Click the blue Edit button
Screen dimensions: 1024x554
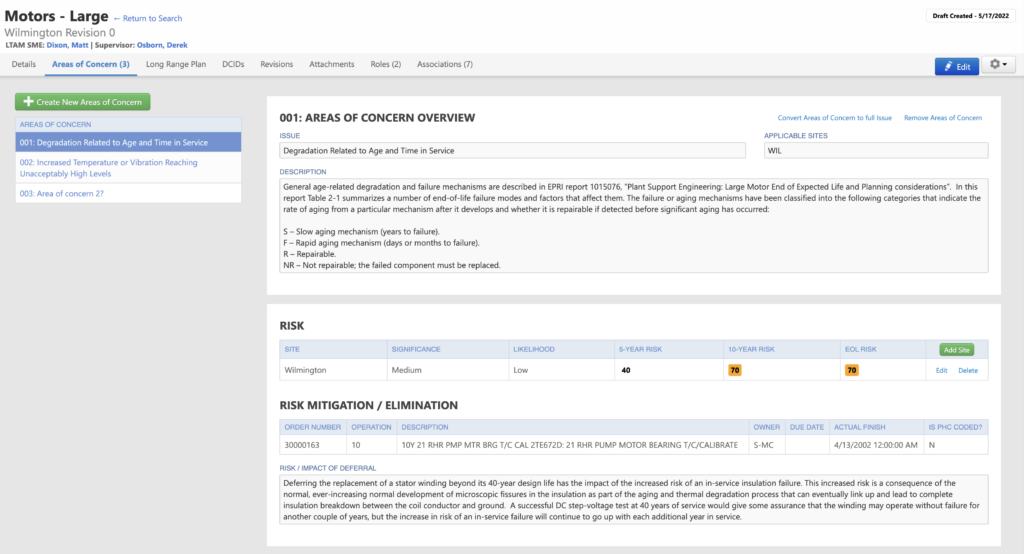point(956,66)
